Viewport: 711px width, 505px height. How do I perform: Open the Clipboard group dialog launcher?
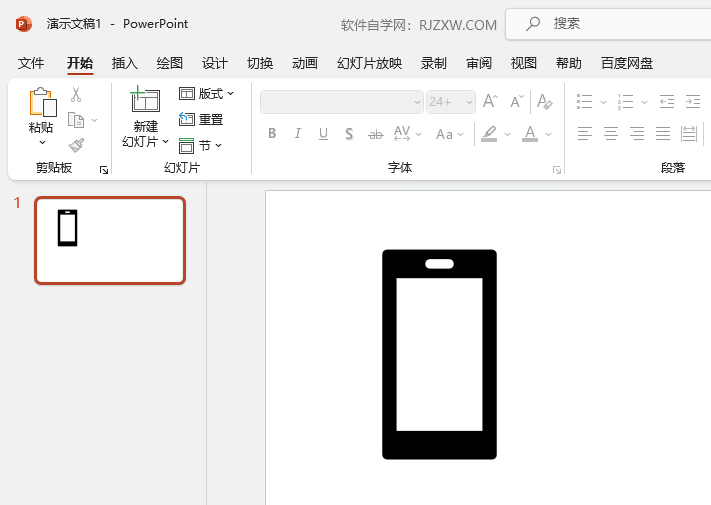[104, 170]
